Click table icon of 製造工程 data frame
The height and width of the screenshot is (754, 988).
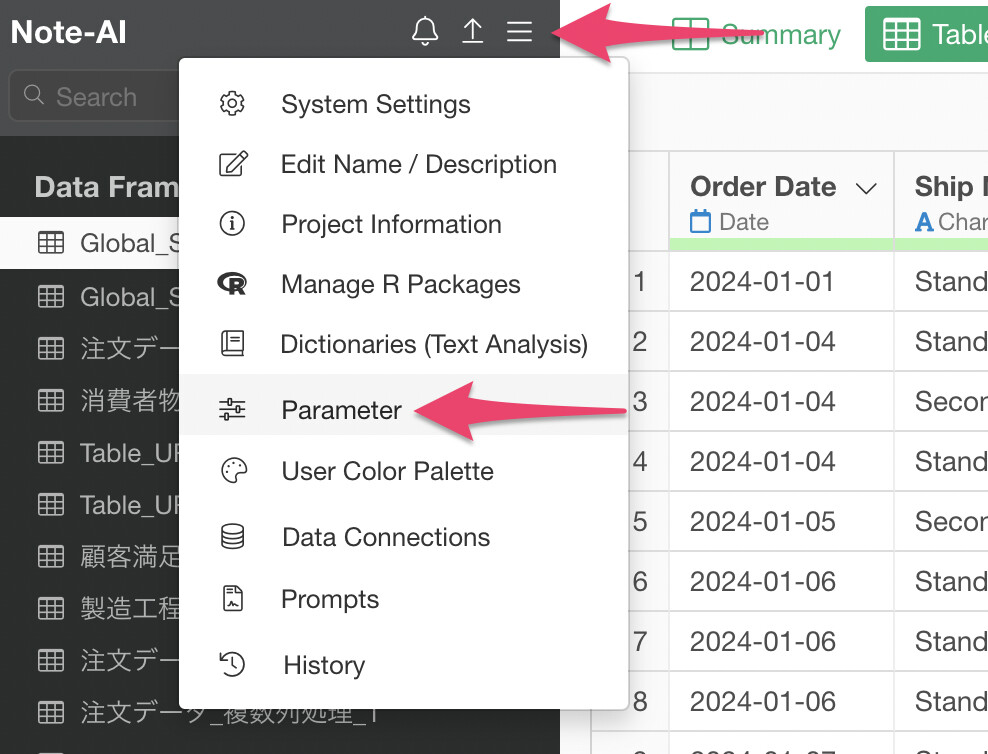tap(51, 608)
